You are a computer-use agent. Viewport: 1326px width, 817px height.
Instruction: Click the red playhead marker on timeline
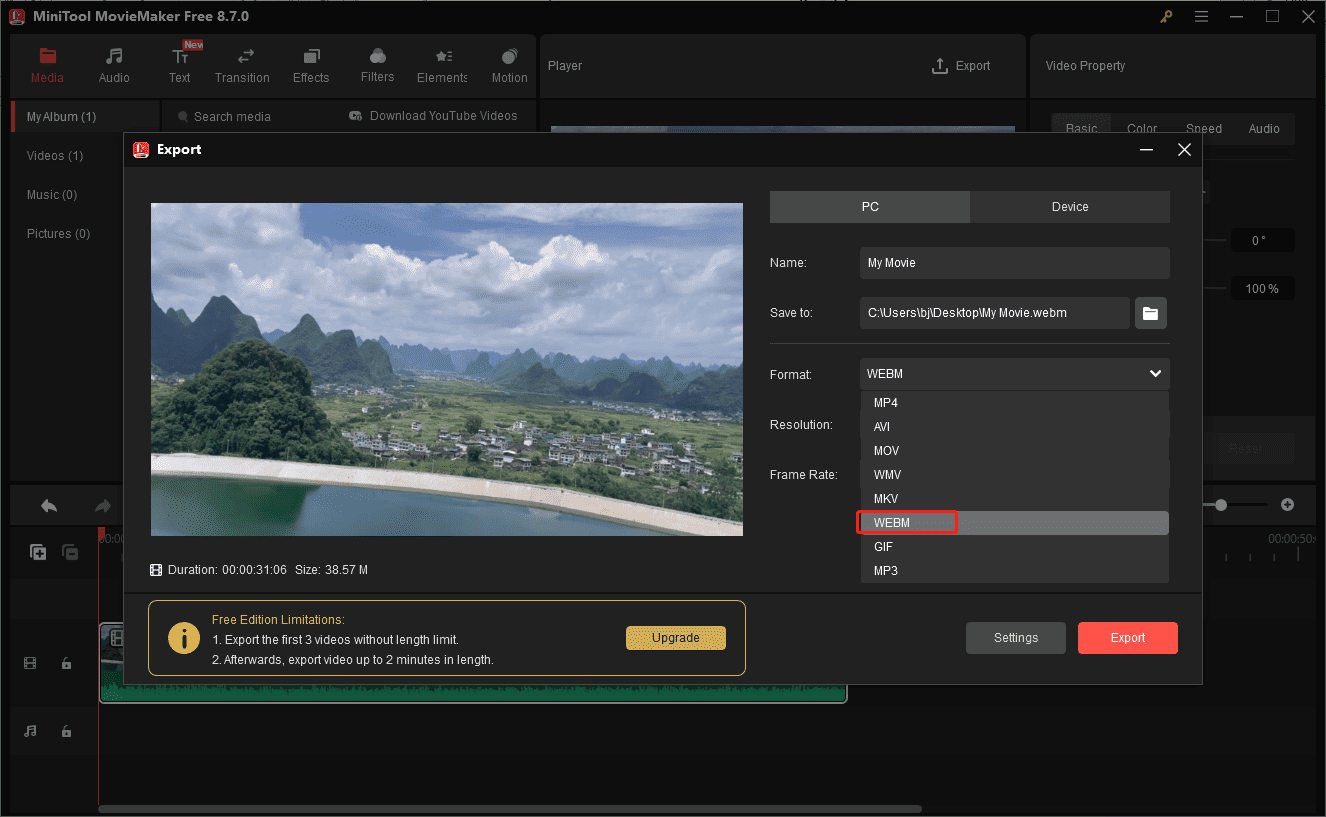click(x=101, y=535)
